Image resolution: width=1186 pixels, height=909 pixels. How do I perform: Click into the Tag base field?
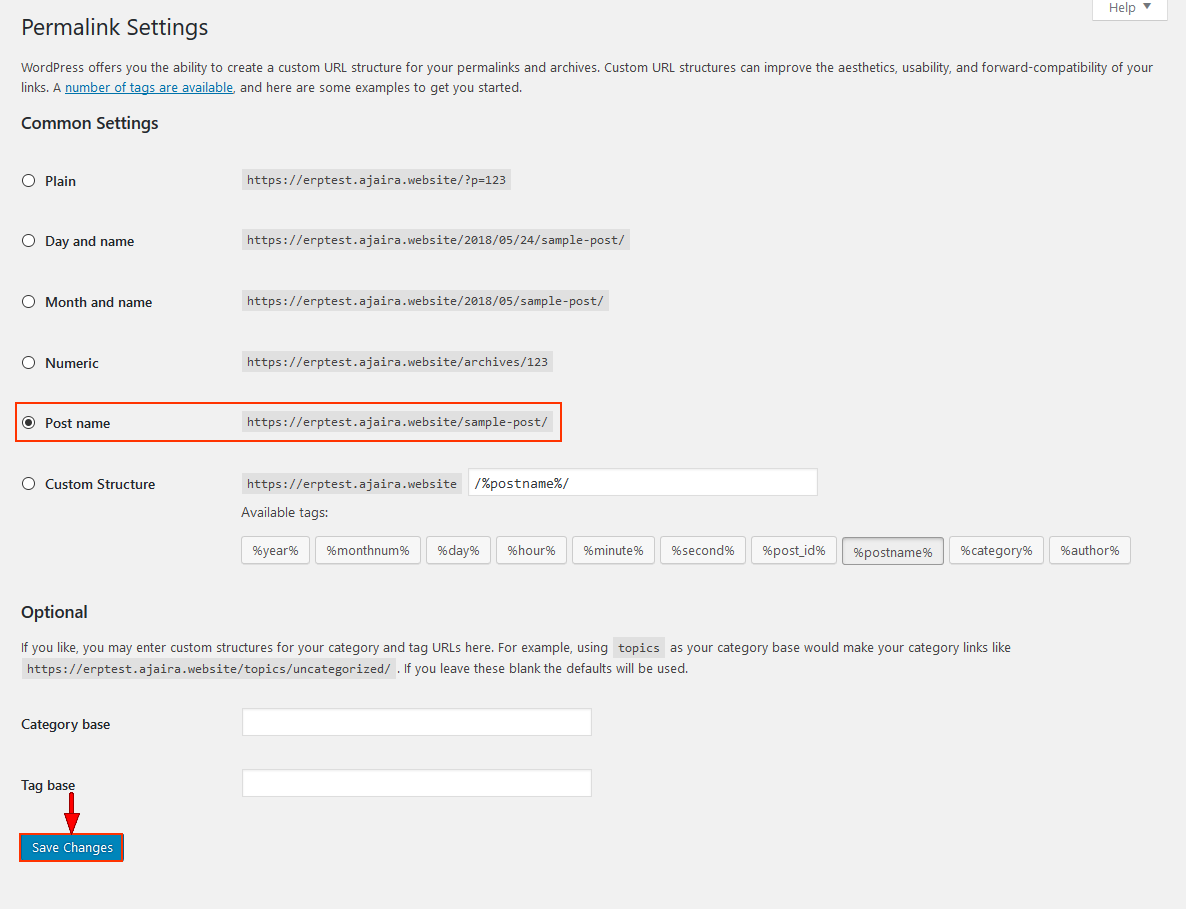click(417, 783)
